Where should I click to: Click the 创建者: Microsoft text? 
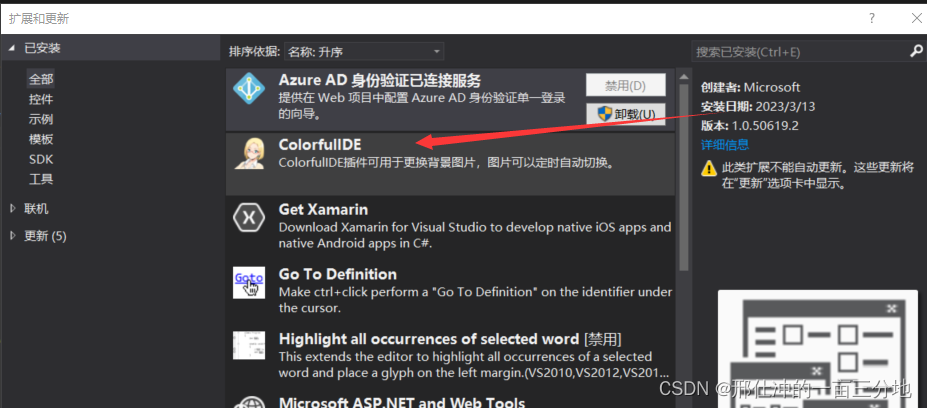(x=750, y=88)
